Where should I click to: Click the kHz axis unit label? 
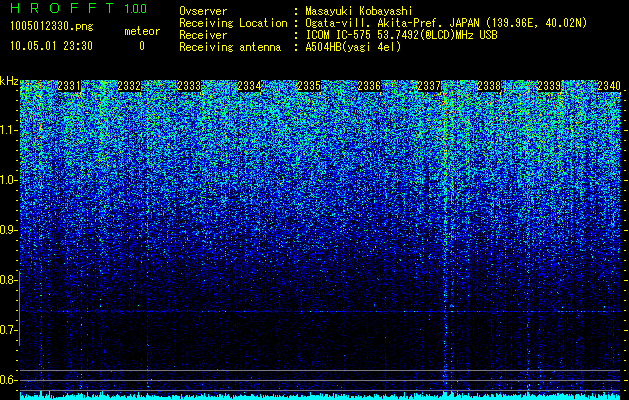pos(9,81)
